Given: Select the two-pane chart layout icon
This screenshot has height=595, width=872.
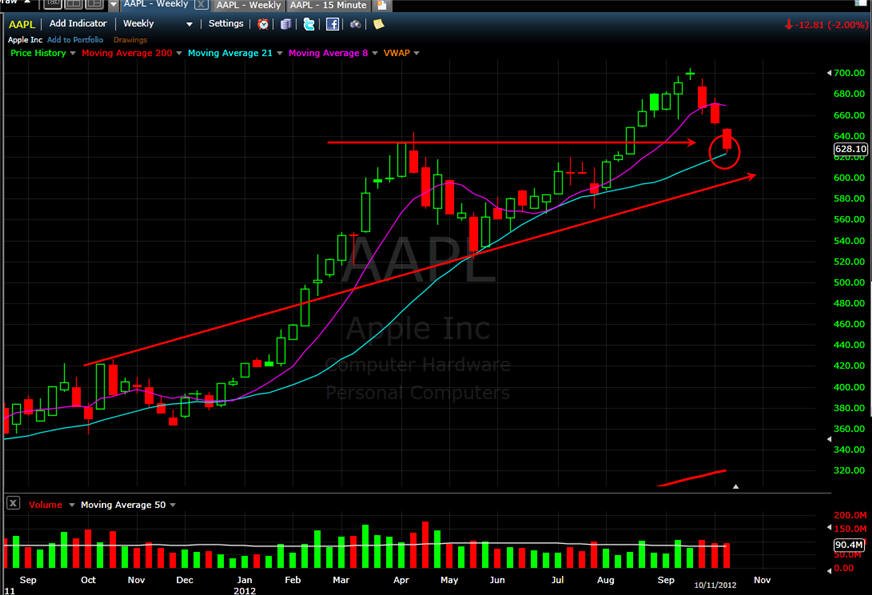Looking at the screenshot, I should (x=73, y=4).
